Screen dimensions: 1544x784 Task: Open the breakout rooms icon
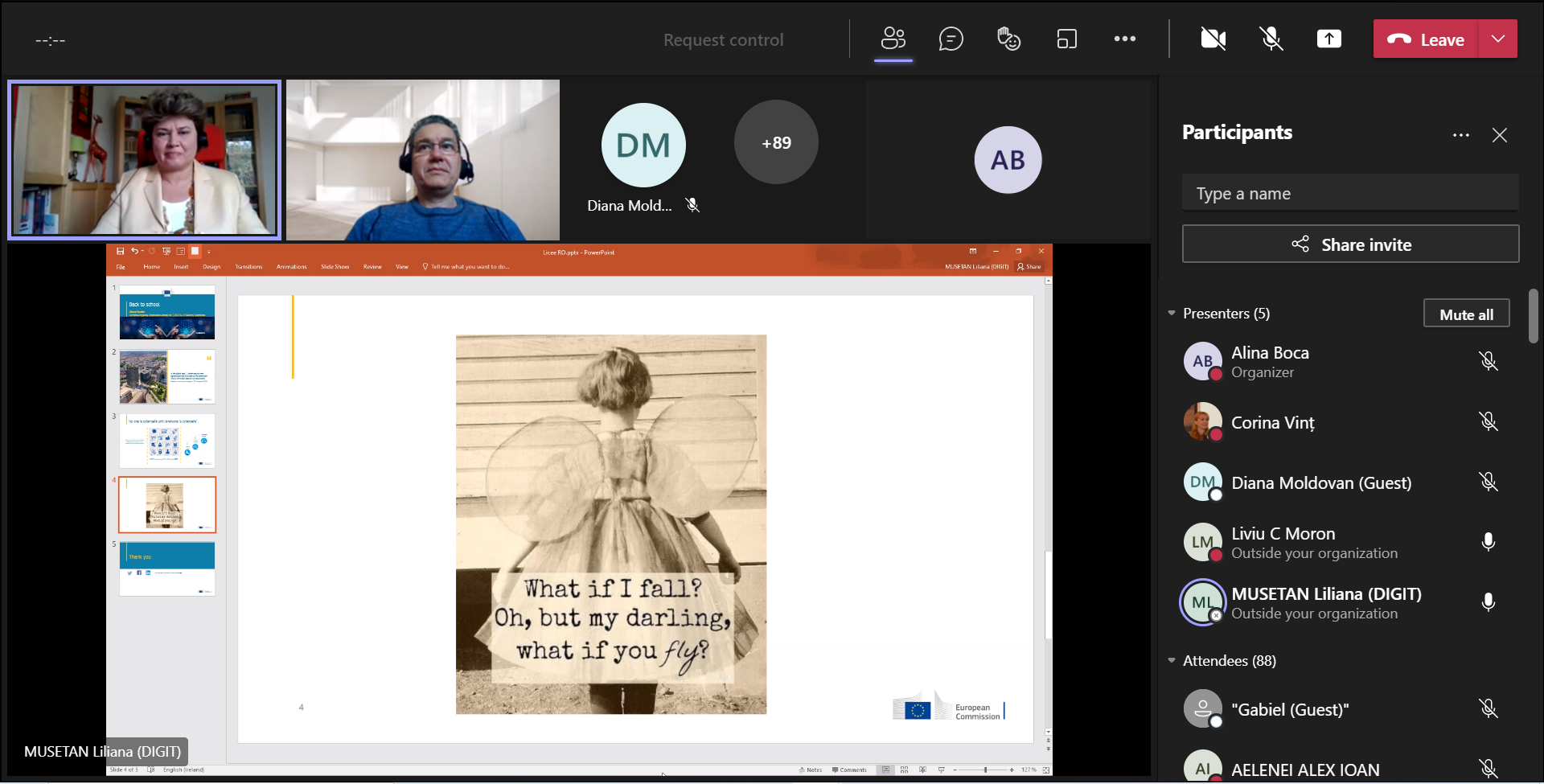click(1066, 39)
